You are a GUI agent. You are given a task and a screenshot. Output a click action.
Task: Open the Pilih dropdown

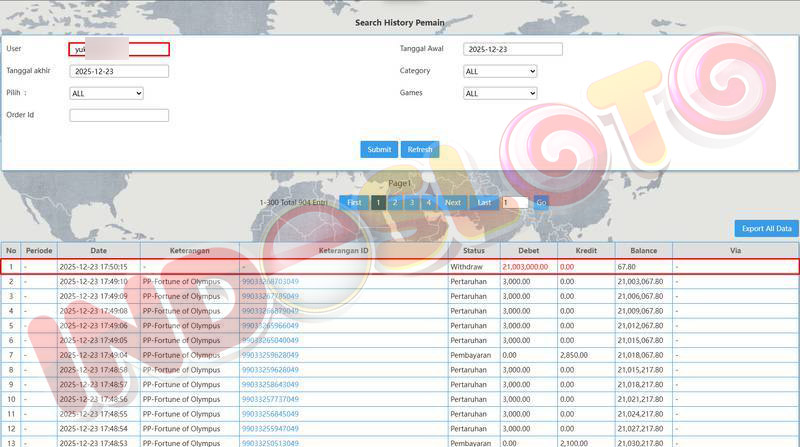click(x=106, y=93)
